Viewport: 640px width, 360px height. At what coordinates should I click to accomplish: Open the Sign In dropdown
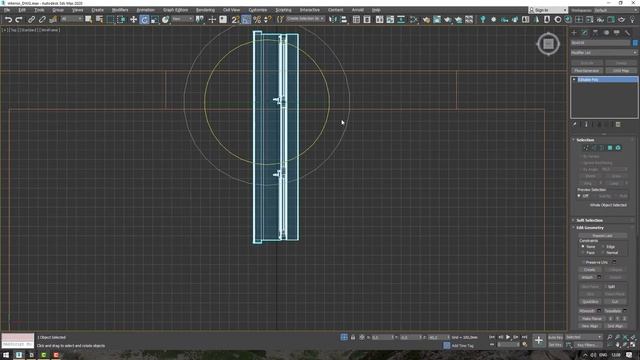547,10
